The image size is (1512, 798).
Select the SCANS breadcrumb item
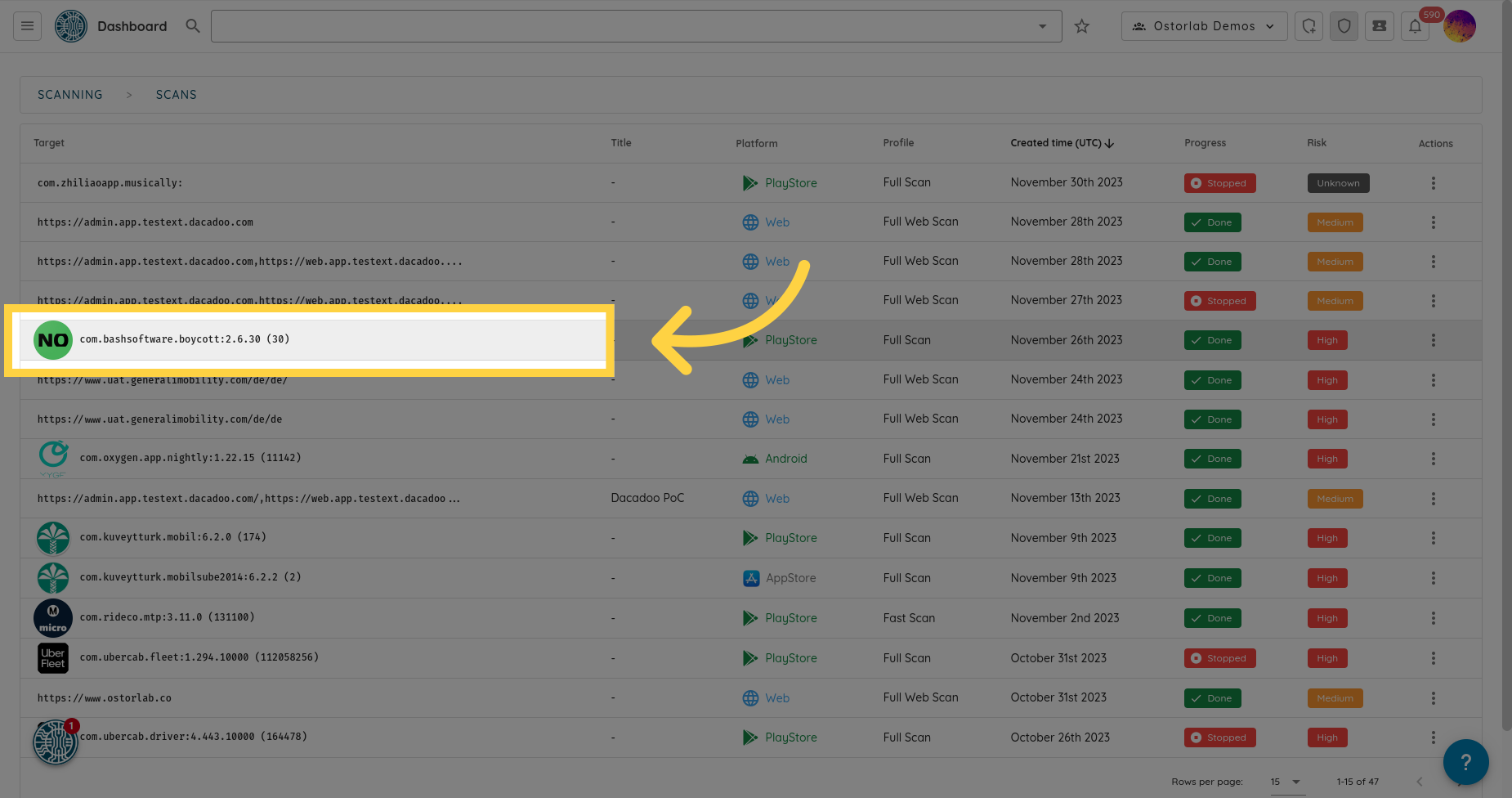[x=176, y=95]
